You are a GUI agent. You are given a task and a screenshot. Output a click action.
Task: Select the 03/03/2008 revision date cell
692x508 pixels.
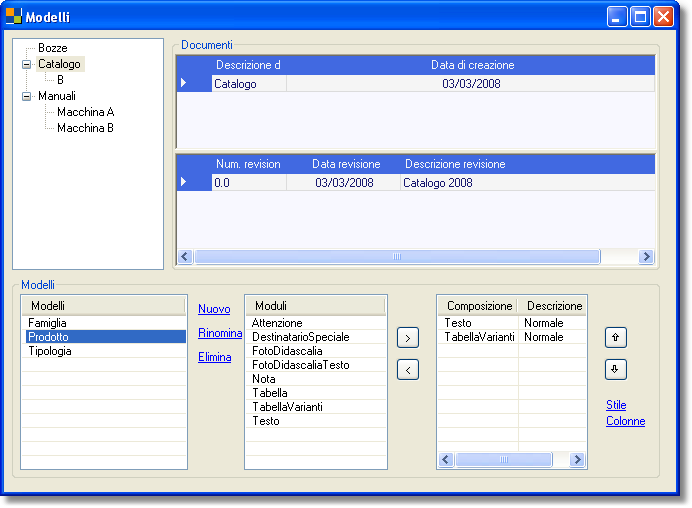coord(344,182)
